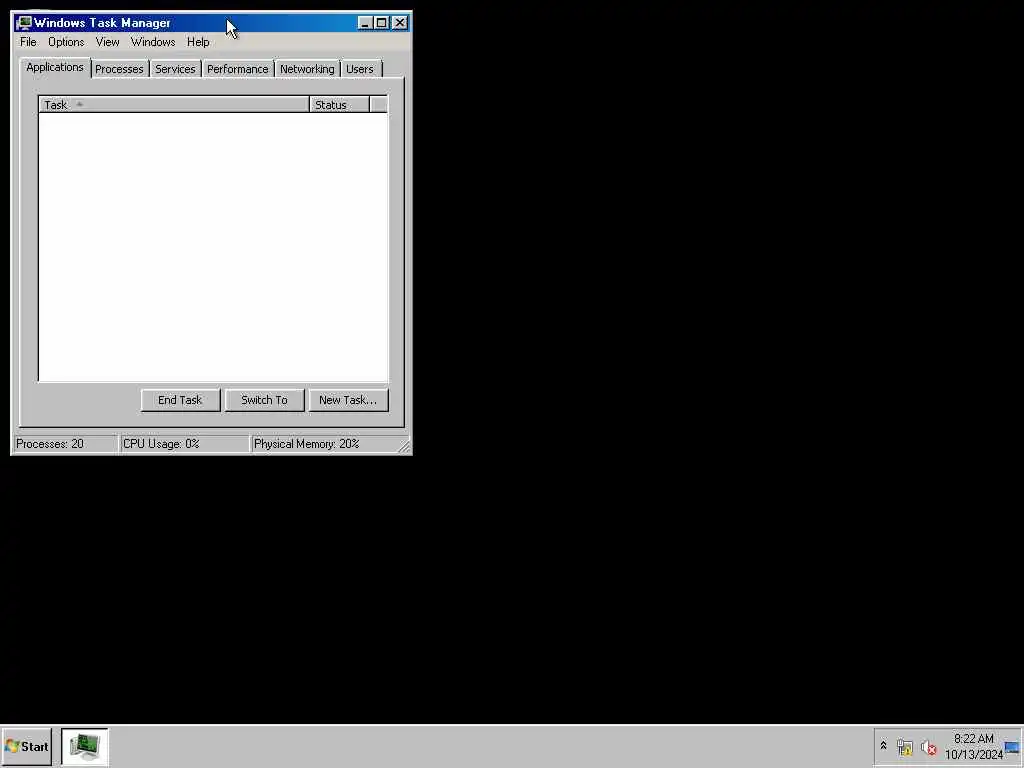Open the File menu
The height and width of the screenshot is (768, 1024).
28,42
